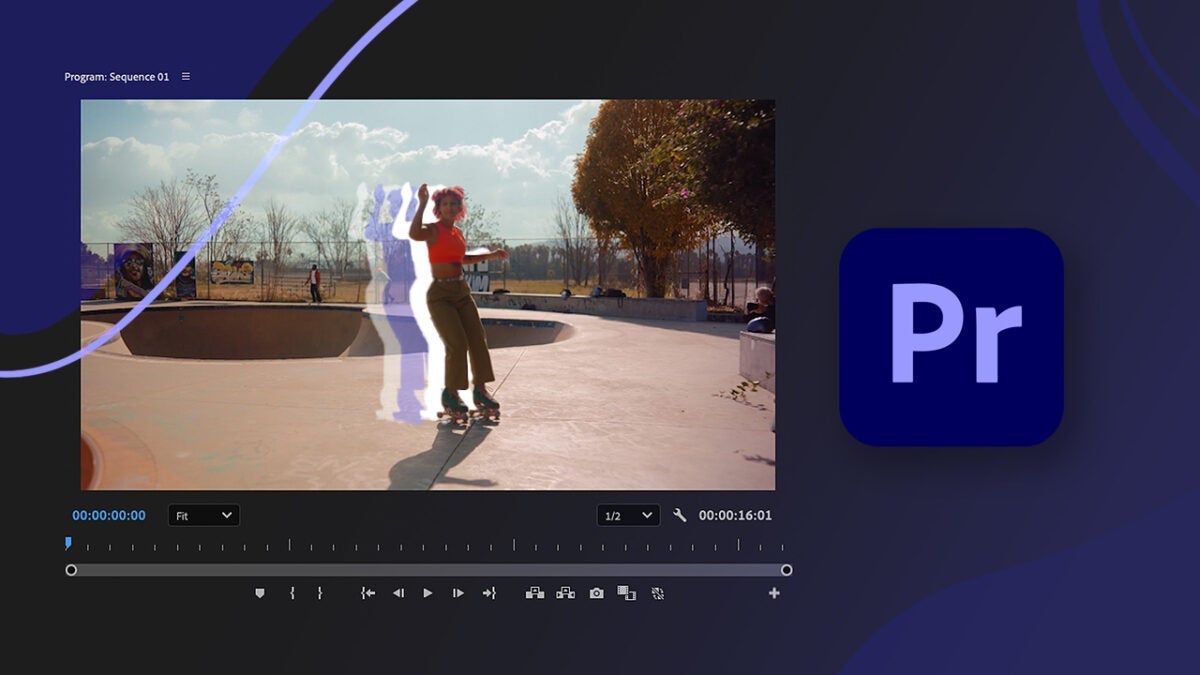
Task: Click the blue playhead timecode 00:00:00:00
Action: [109, 516]
